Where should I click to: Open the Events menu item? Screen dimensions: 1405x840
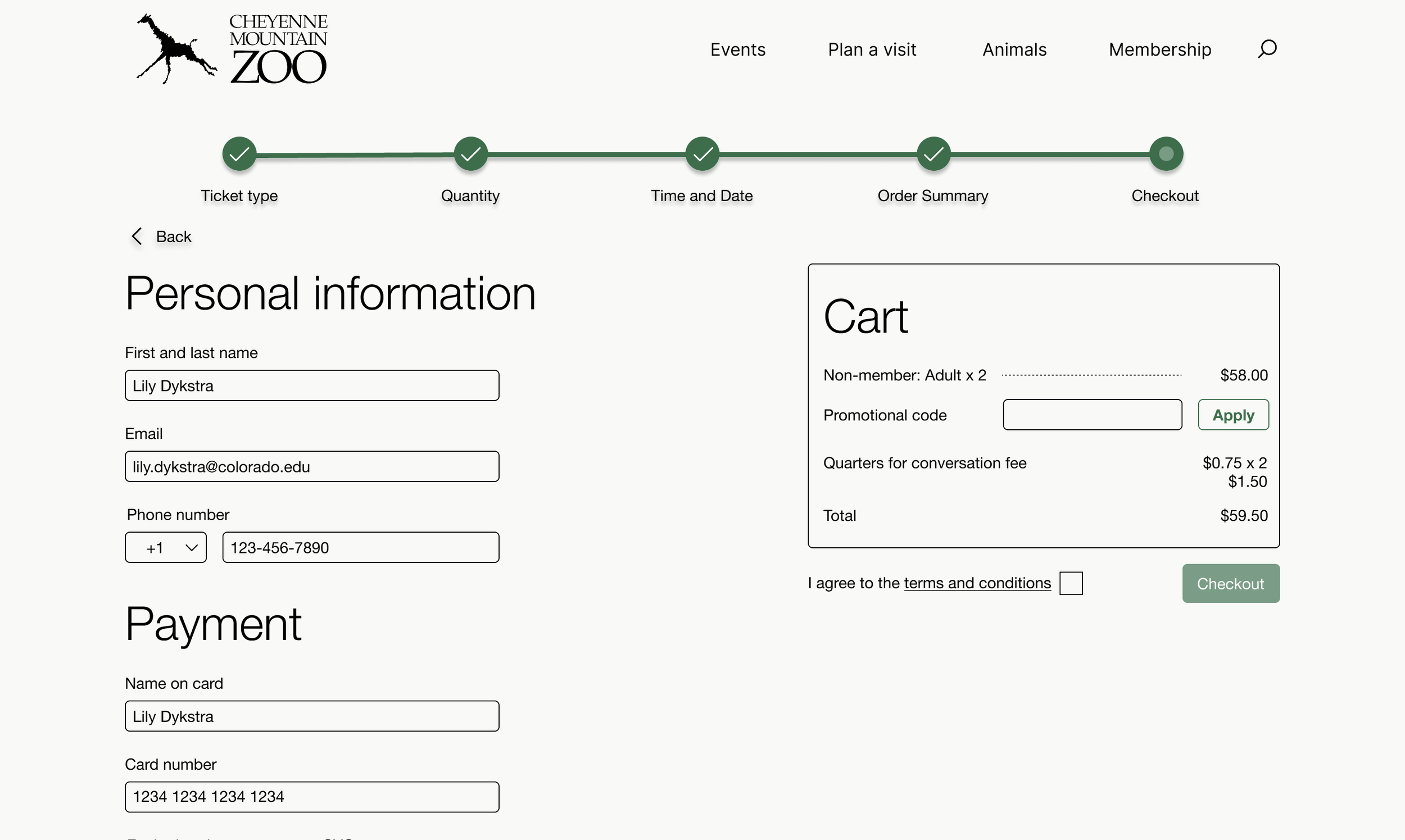click(737, 50)
